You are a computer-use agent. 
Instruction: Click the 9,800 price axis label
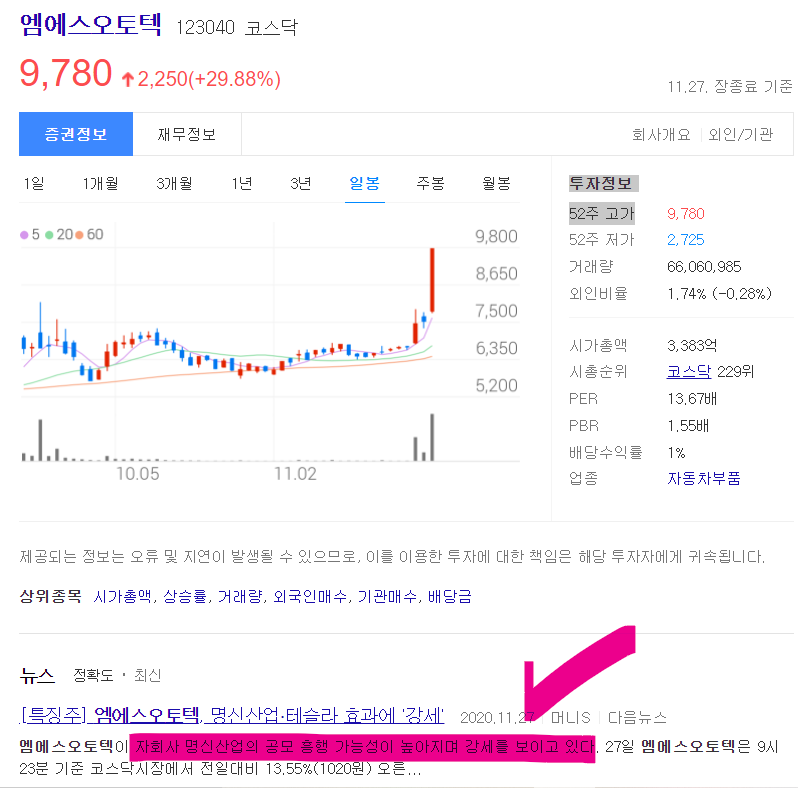click(496, 237)
